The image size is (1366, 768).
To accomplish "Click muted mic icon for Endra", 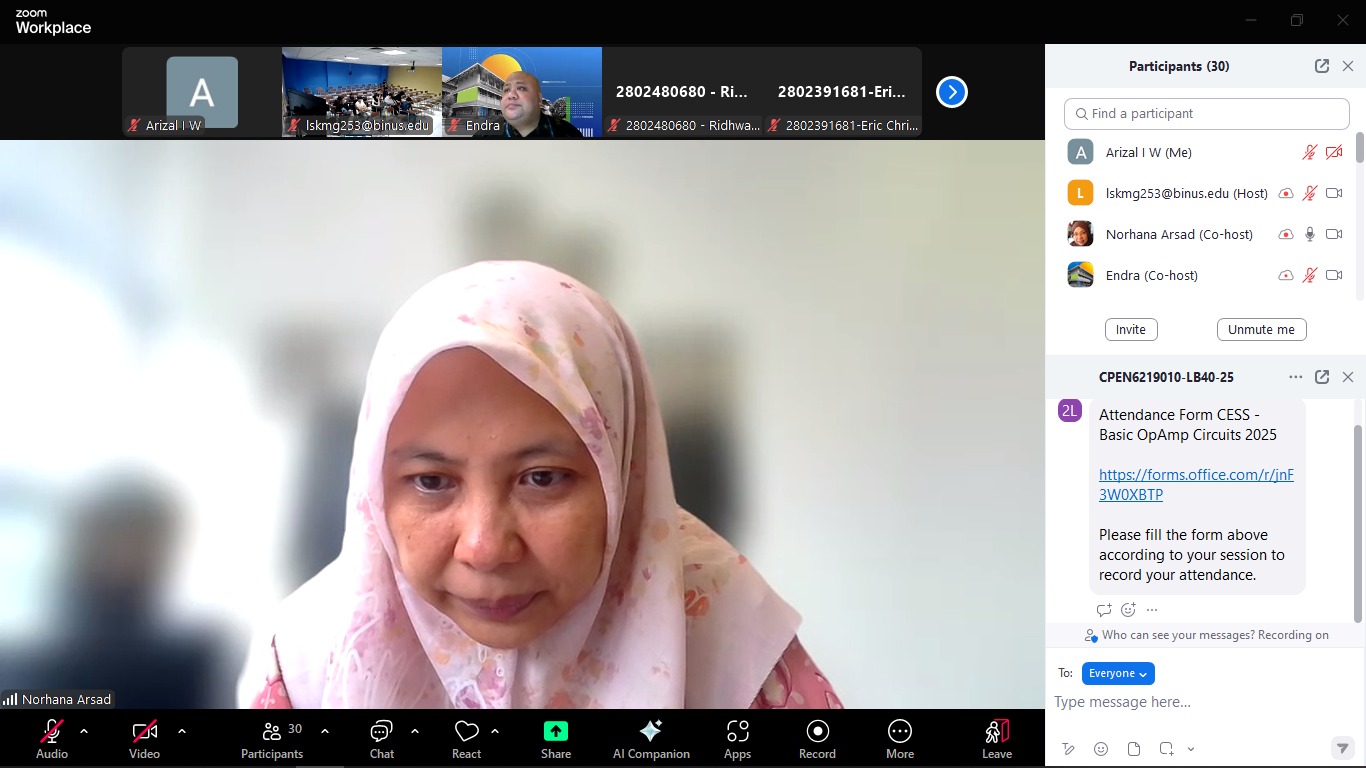I will (1310, 276).
